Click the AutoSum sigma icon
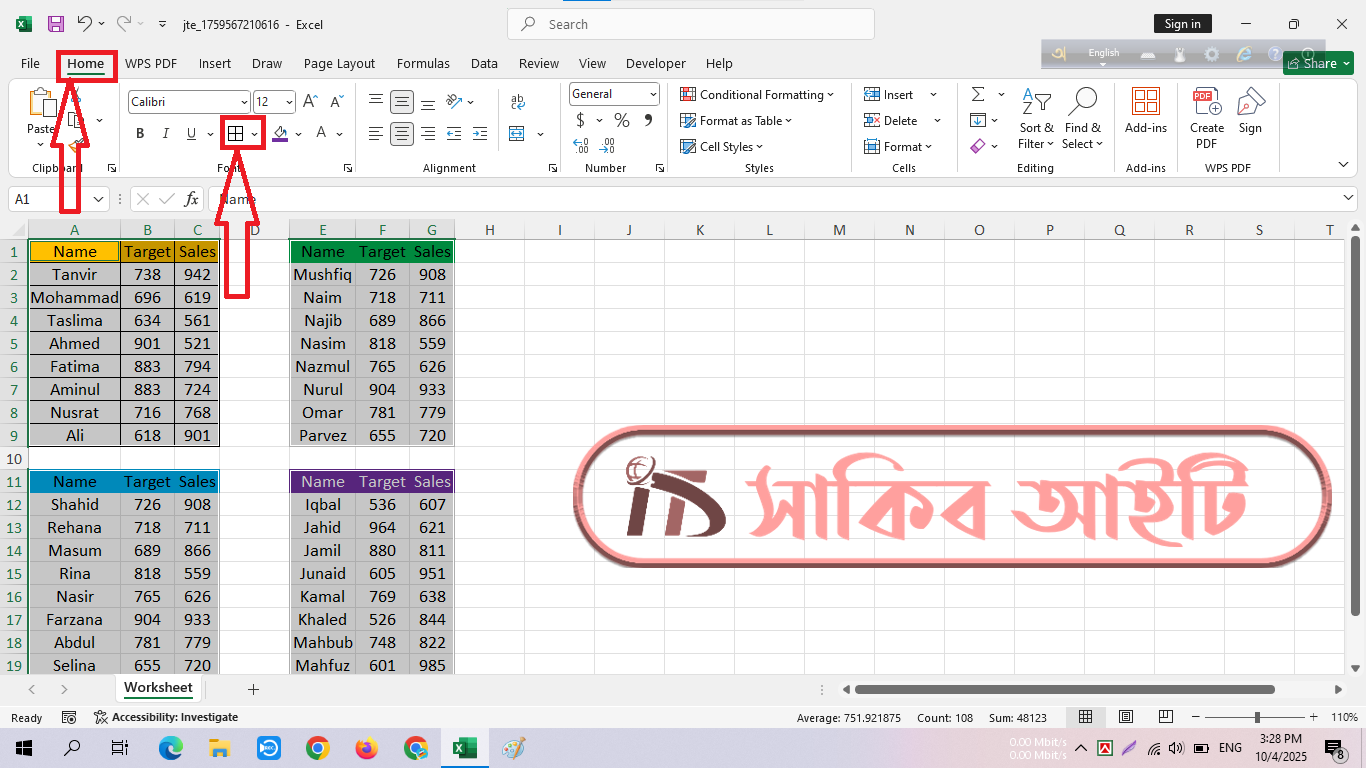1366x768 pixels. pyautogui.click(x=977, y=94)
